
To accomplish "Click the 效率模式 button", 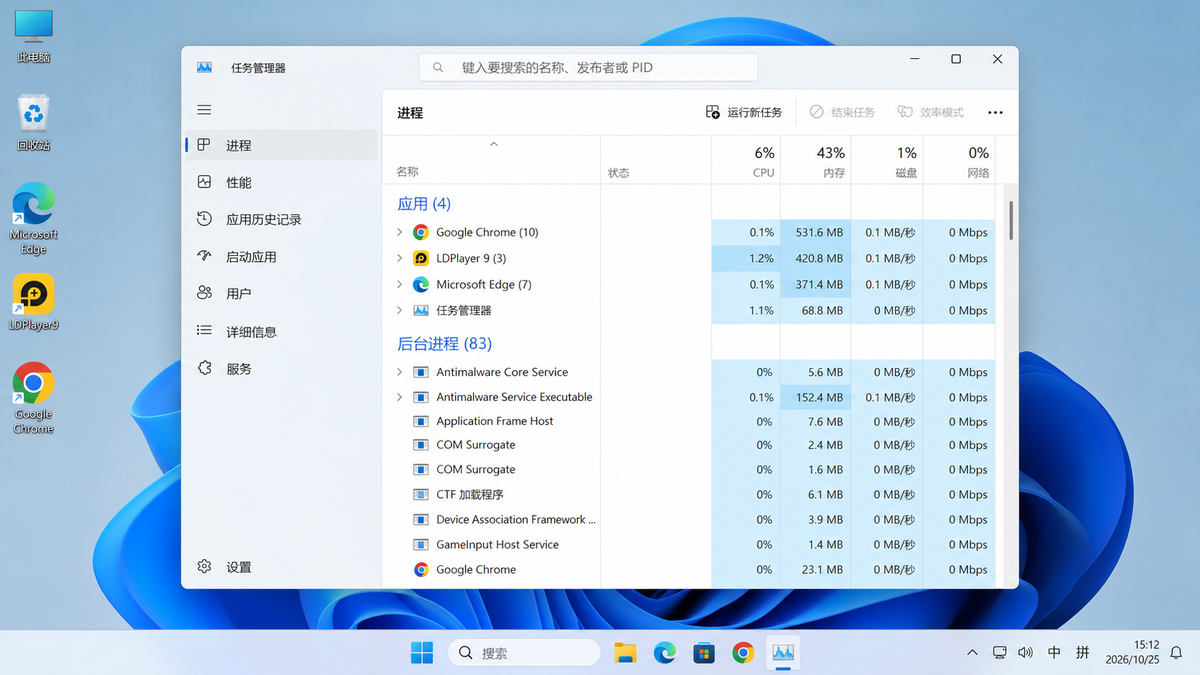I will (x=931, y=113).
